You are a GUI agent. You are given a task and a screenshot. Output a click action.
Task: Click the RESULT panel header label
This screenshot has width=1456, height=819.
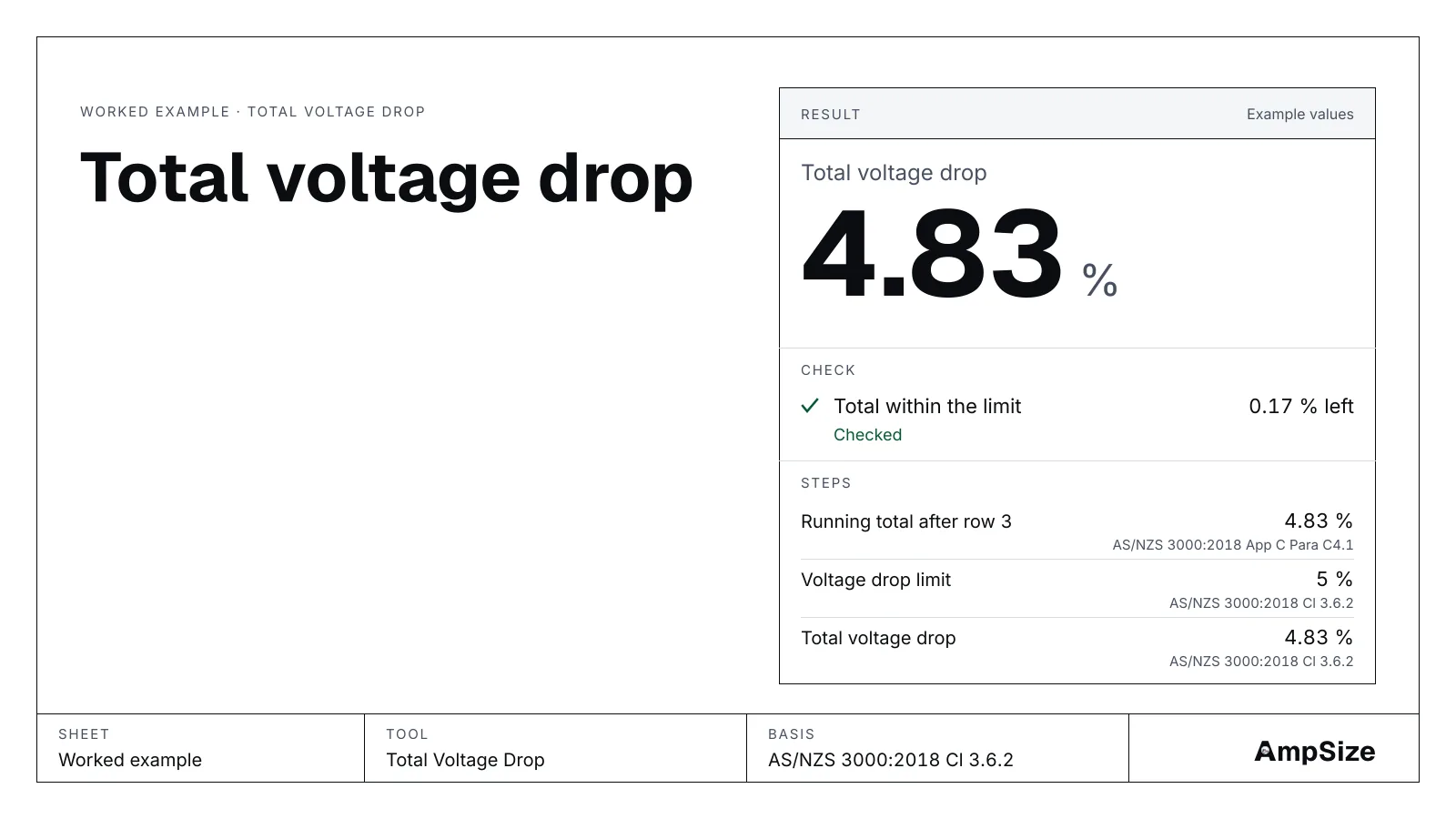pyautogui.click(x=831, y=115)
